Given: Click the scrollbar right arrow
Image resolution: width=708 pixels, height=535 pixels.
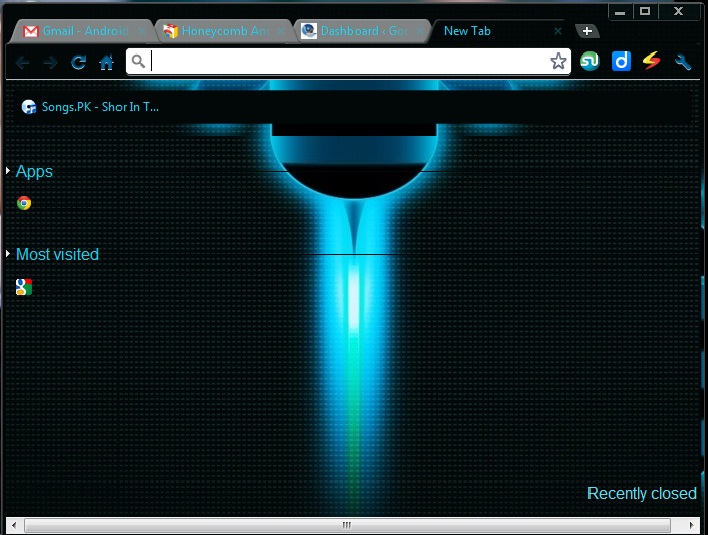Looking at the screenshot, I should tap(691, 525).
